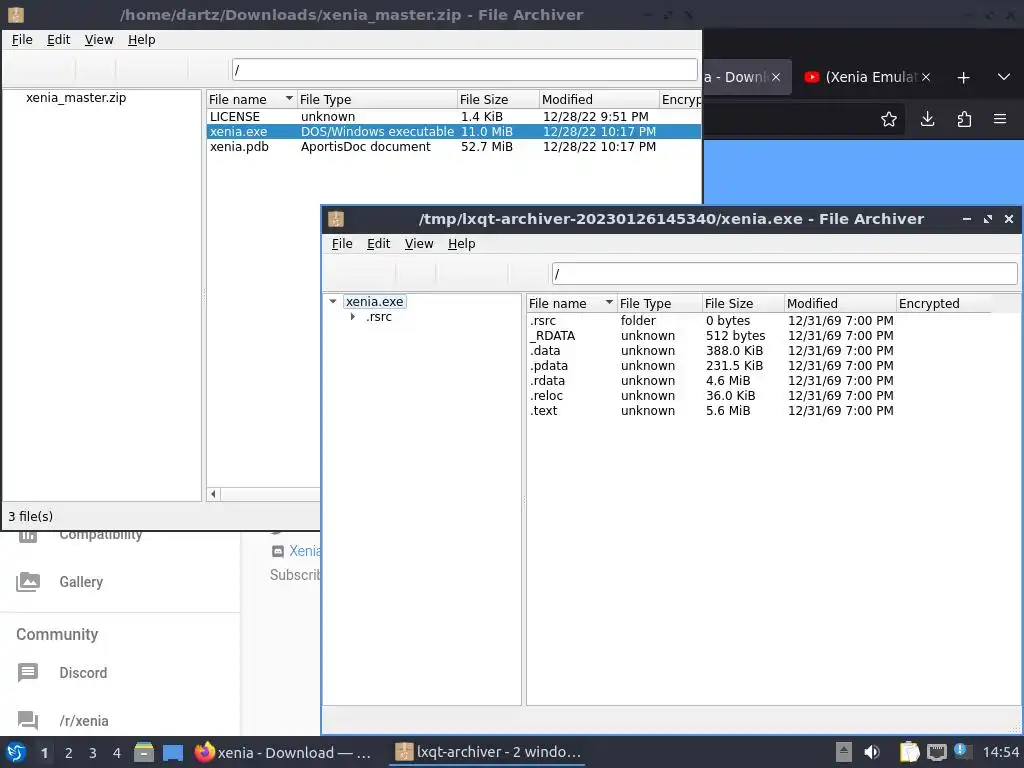Viewport: 1024px width, 768px height.
Task: Click the left scroll arrow in xenia_master.zip window
Action: (214, 494)
